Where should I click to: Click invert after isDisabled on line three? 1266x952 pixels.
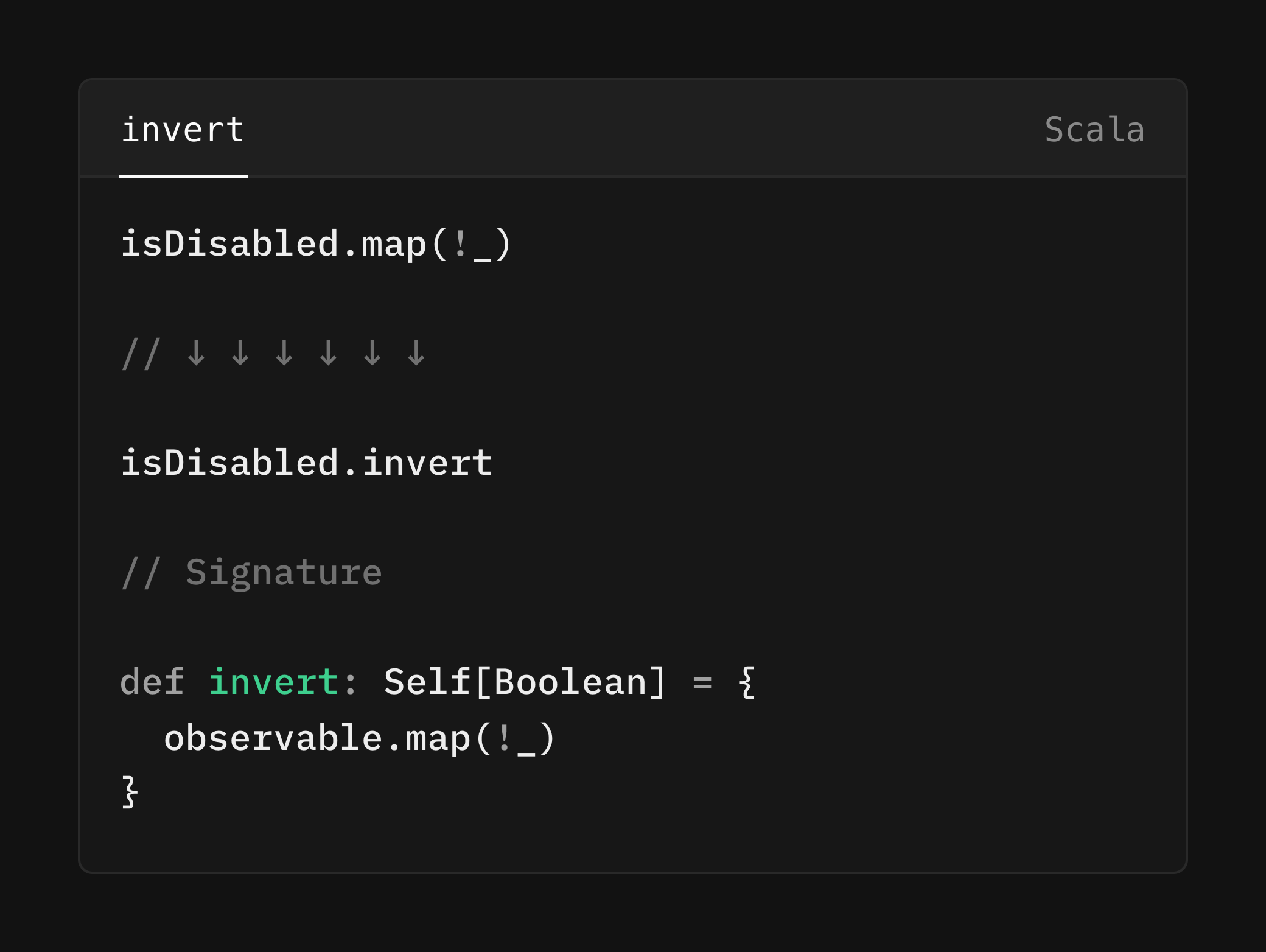pyautogui.click(x=427, y=463)
